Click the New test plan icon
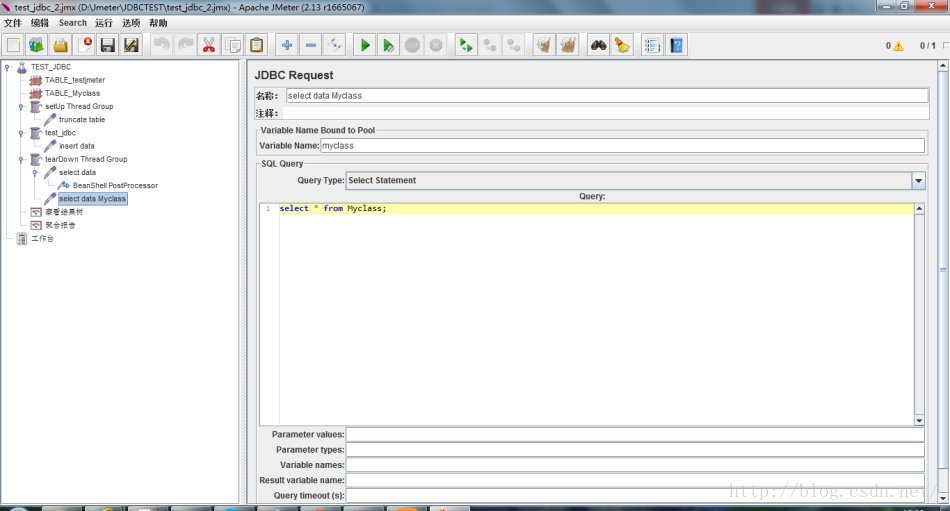 click(x=13, y=45)
